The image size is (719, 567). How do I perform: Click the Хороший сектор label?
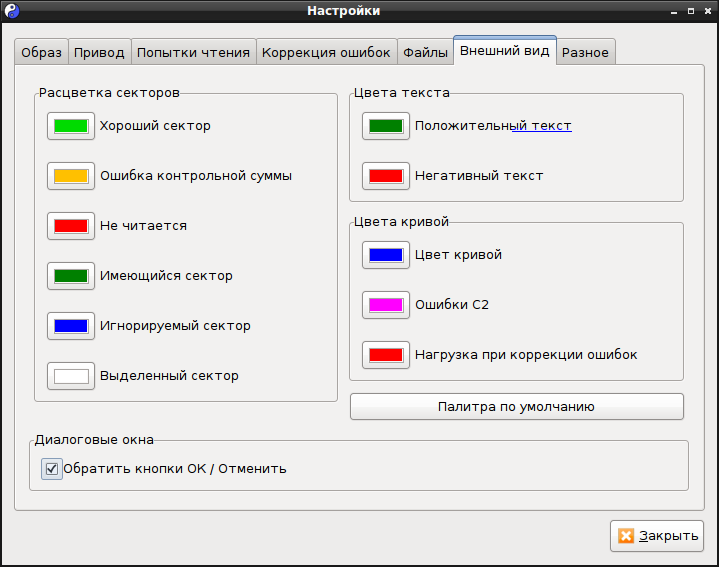pyautogui.click(x=155, y=126)
